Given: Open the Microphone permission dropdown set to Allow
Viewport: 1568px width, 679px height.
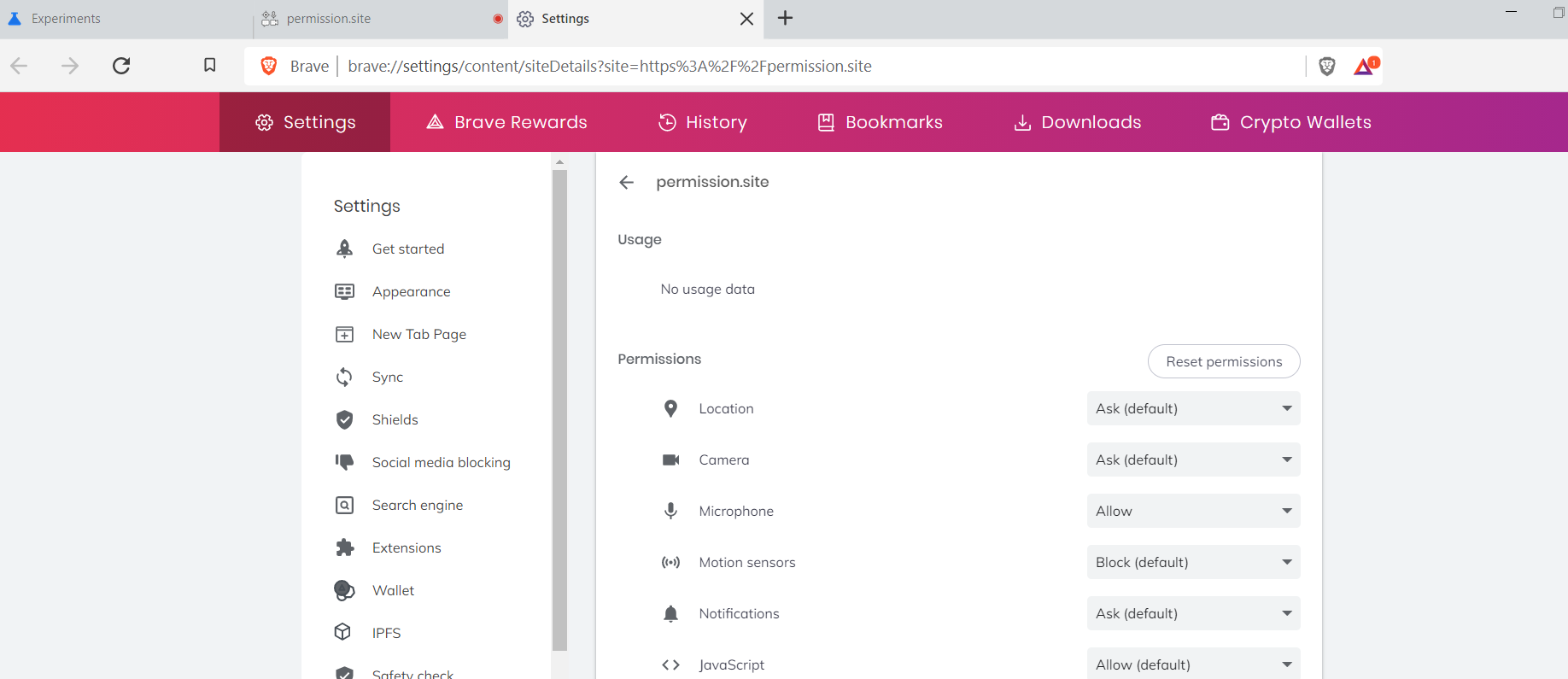Looking at the screenshot, I should coord(1193,511).
